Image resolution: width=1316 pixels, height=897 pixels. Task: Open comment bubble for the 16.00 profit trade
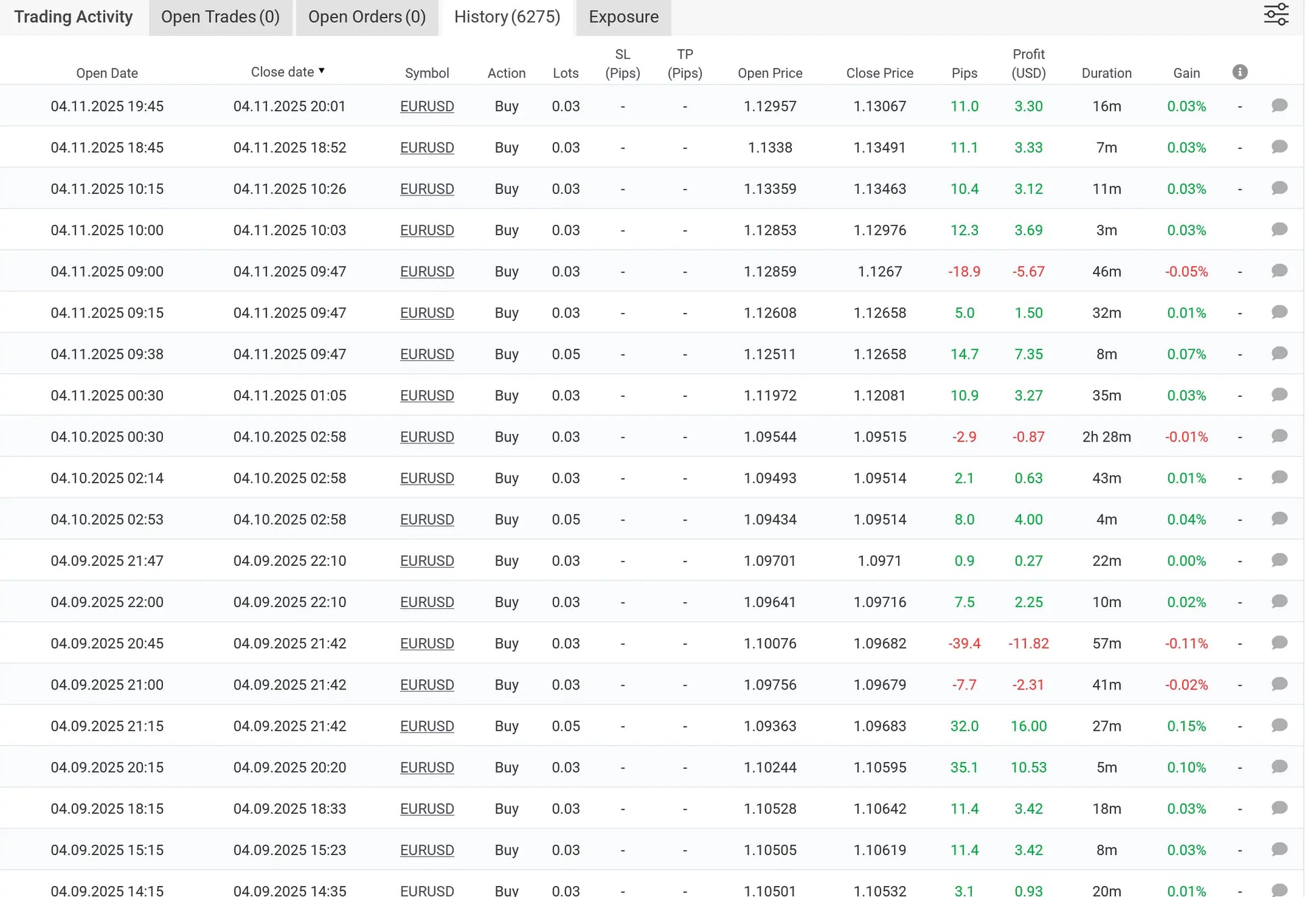pos(1279,725)
